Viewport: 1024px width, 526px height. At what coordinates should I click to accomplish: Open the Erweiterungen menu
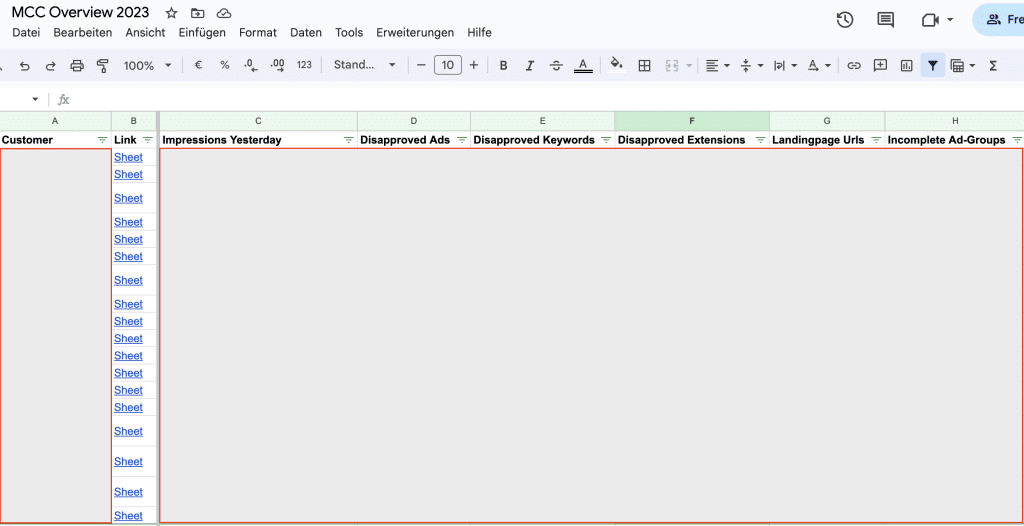[415, 32]
